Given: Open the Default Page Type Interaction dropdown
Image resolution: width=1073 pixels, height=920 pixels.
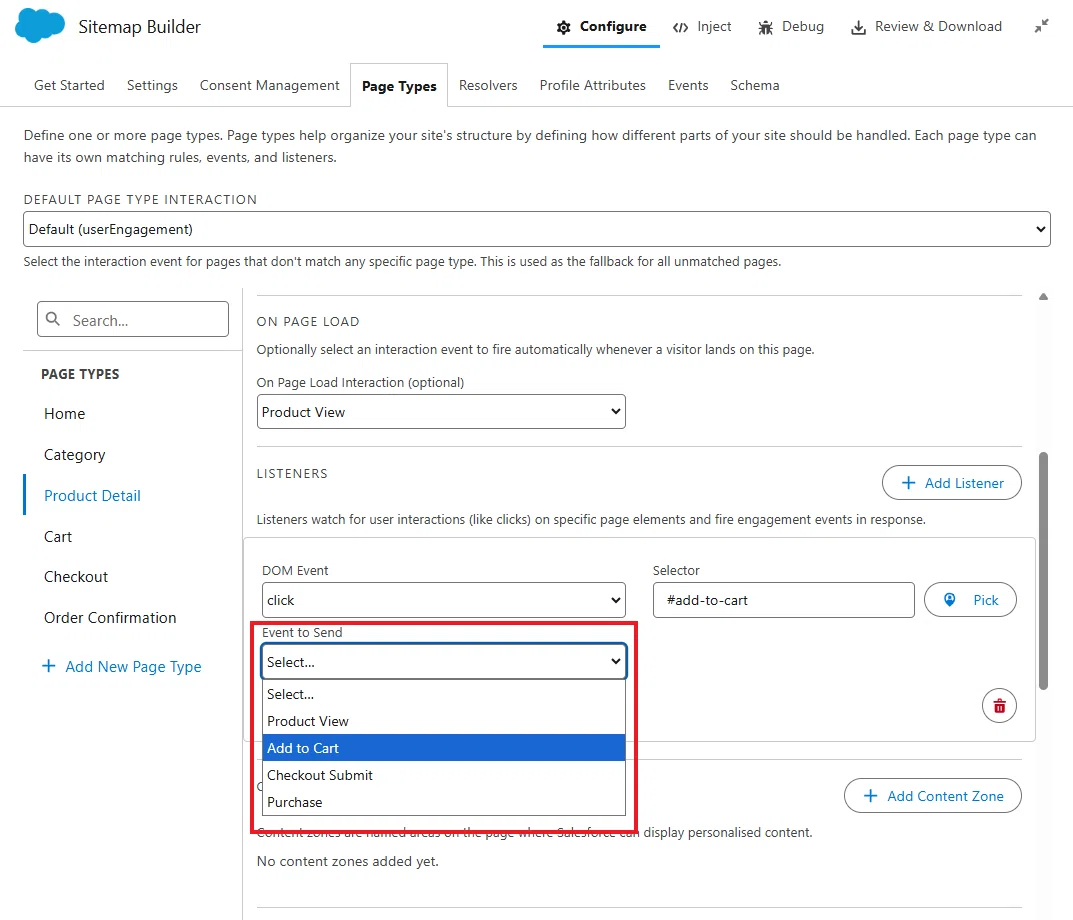Looking at the screenshot, I should pos(536,229).
